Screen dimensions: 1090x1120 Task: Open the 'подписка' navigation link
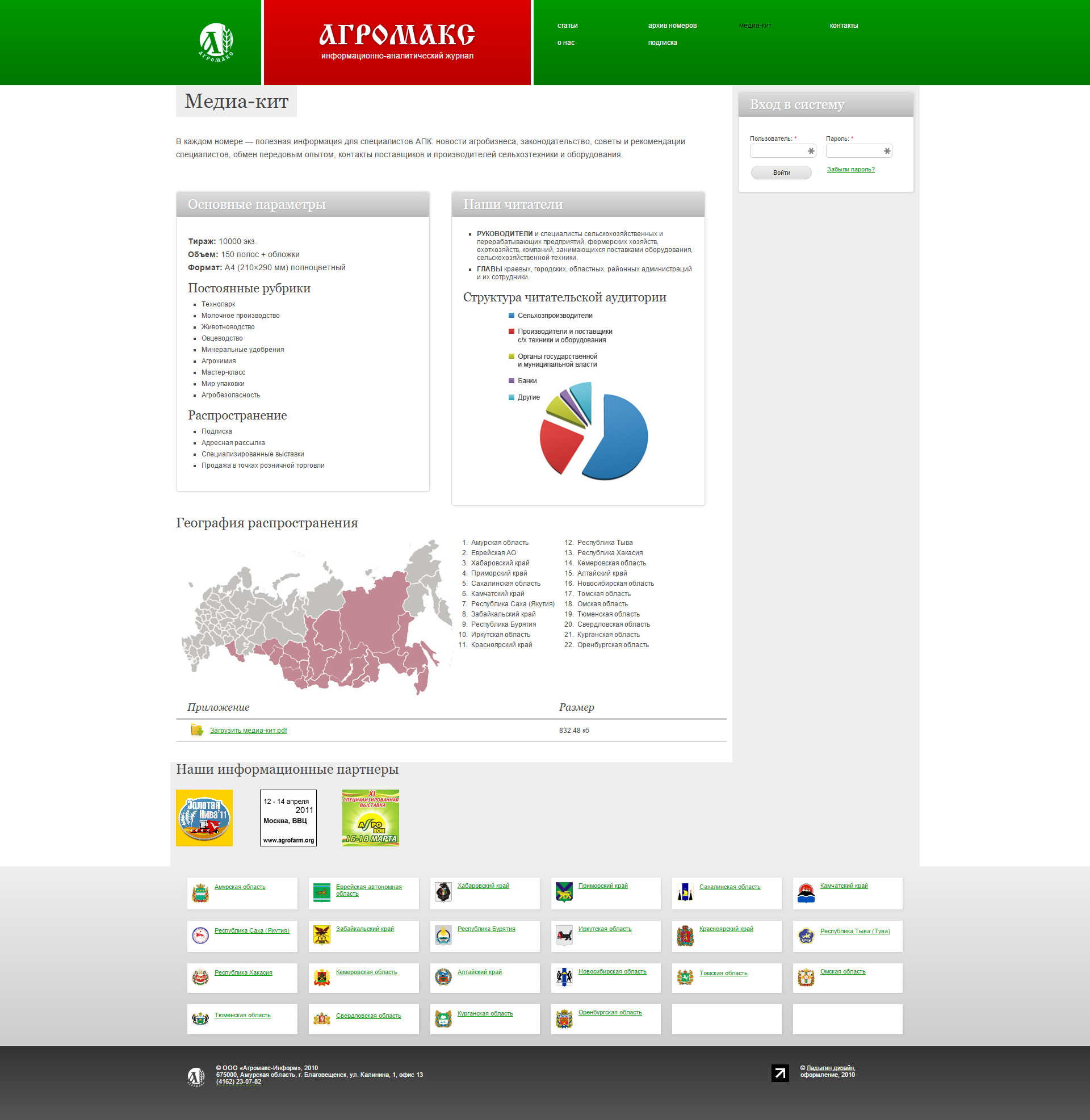[662, 43]
